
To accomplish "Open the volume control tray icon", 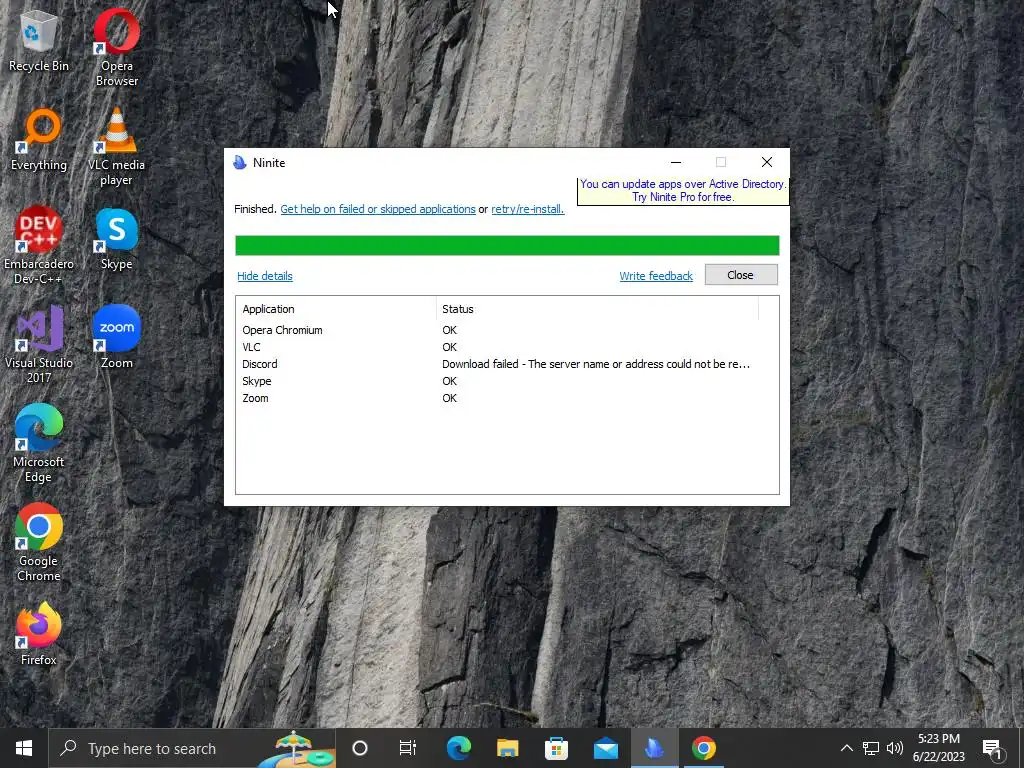I will (895, 748).
